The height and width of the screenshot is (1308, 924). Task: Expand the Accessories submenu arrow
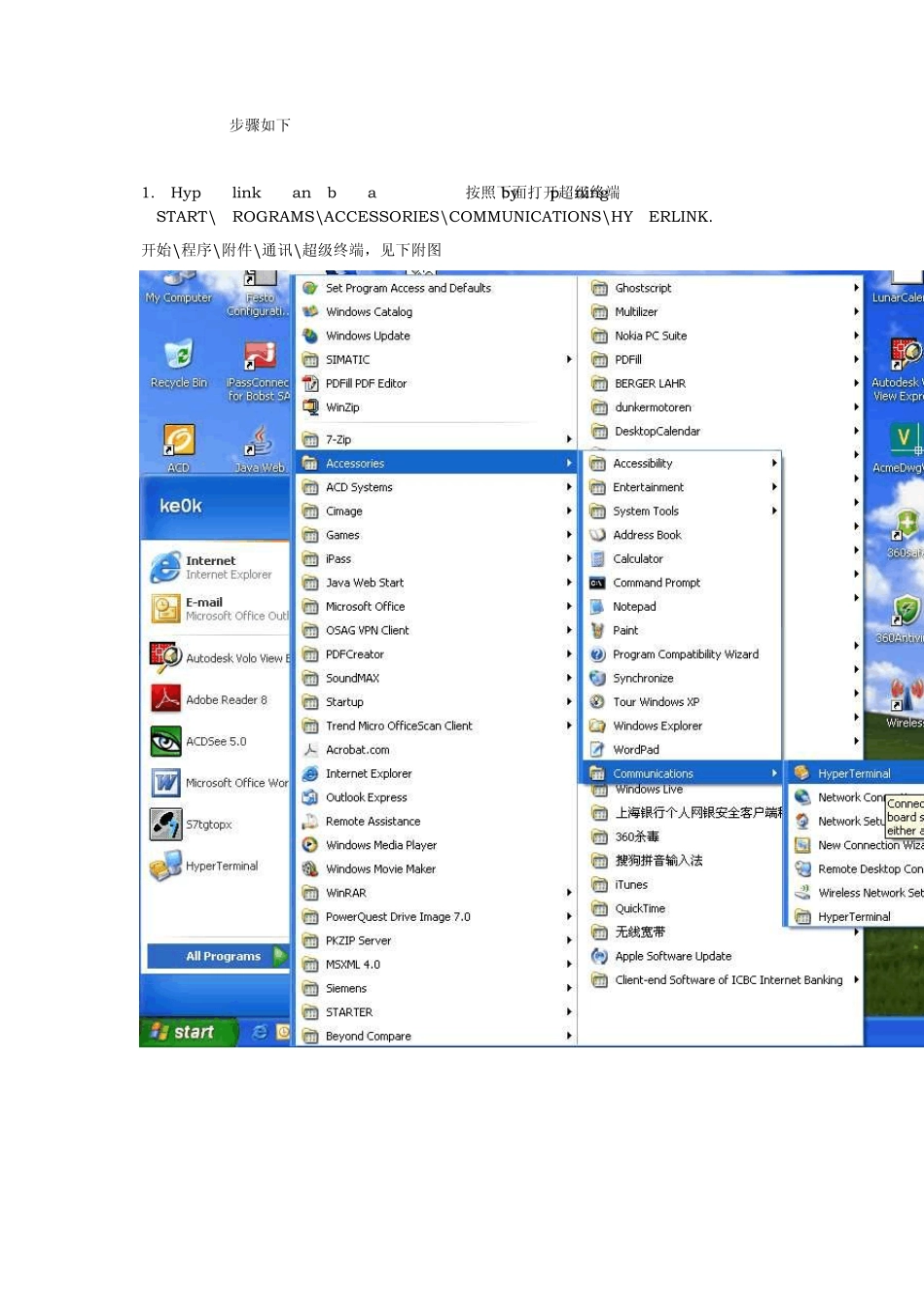coord(569,463)
